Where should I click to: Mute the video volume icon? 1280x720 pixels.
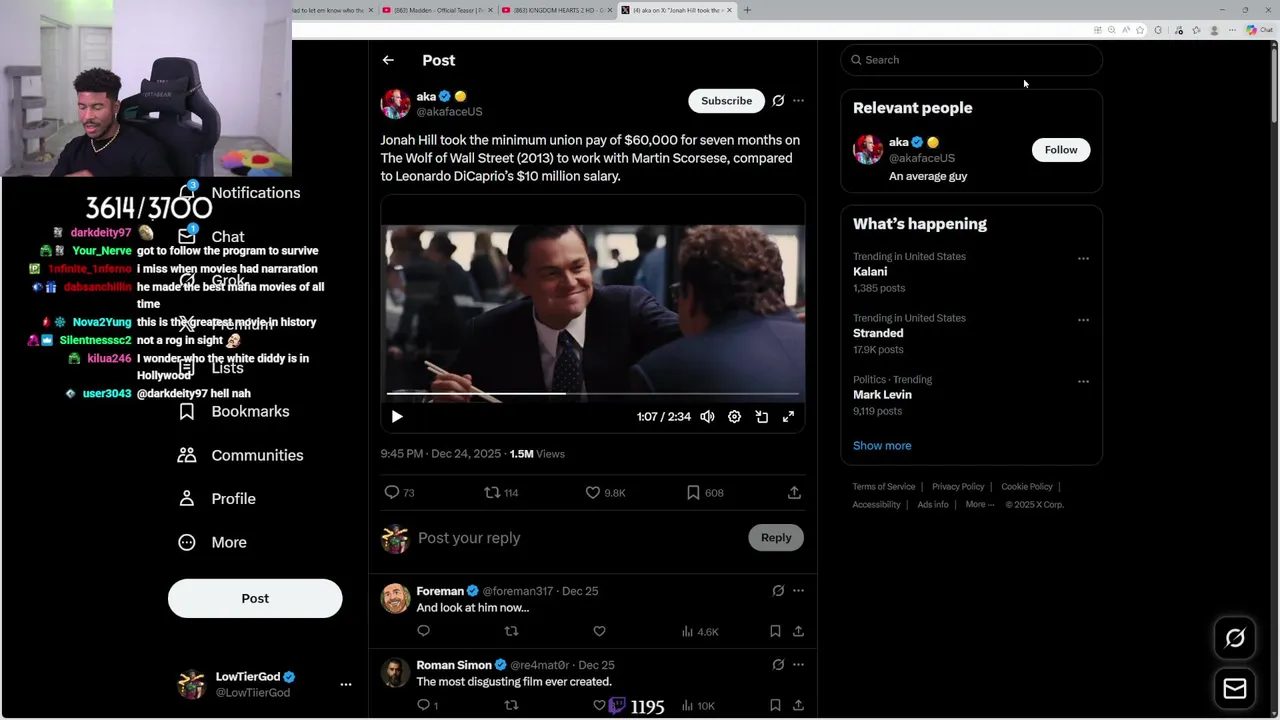pyautogui.click(x=707, y=416)
